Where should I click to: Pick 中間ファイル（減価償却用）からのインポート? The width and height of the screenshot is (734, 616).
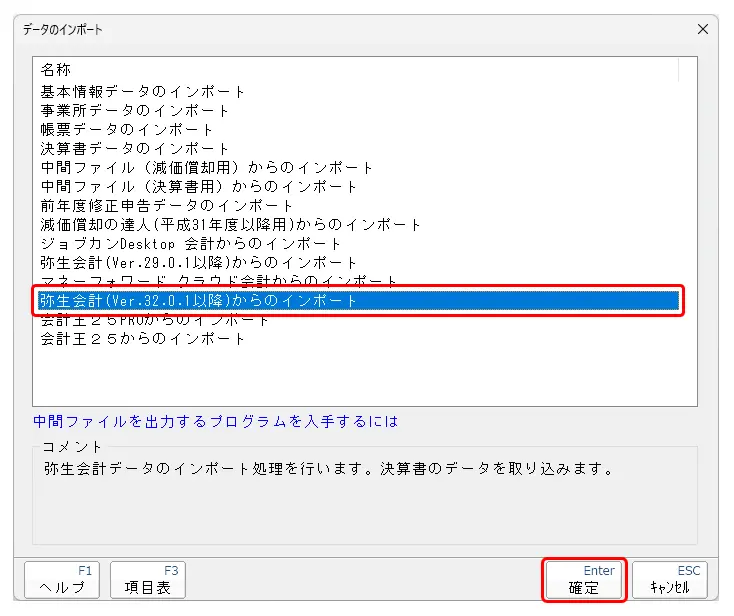click(x=207, y=167)
